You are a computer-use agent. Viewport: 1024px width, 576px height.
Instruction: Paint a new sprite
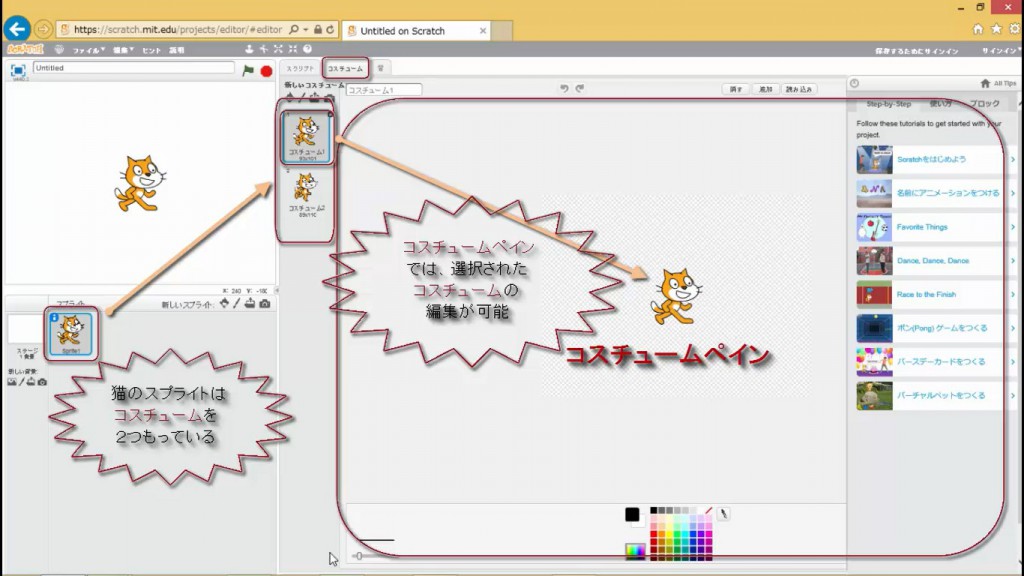coord(237,304)
